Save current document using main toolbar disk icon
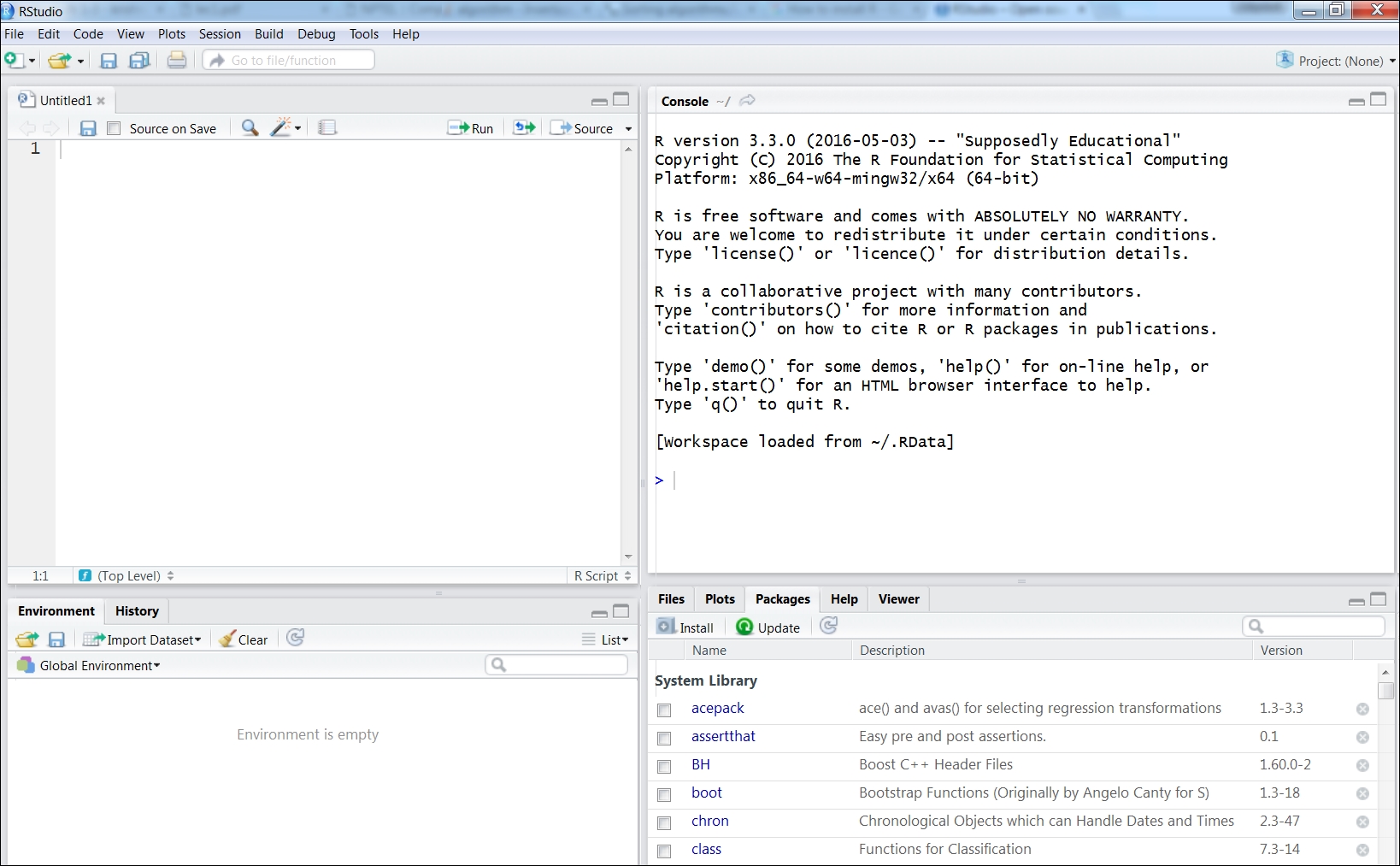 point(109,61)
